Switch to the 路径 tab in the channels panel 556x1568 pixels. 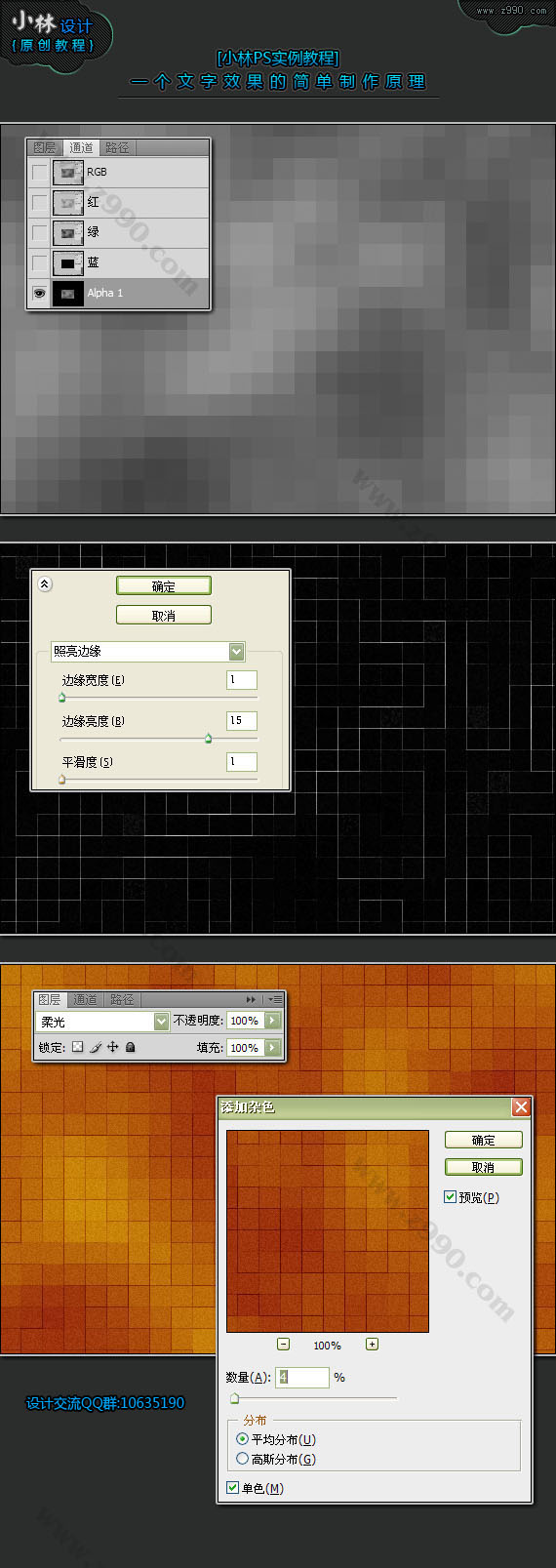117,147
